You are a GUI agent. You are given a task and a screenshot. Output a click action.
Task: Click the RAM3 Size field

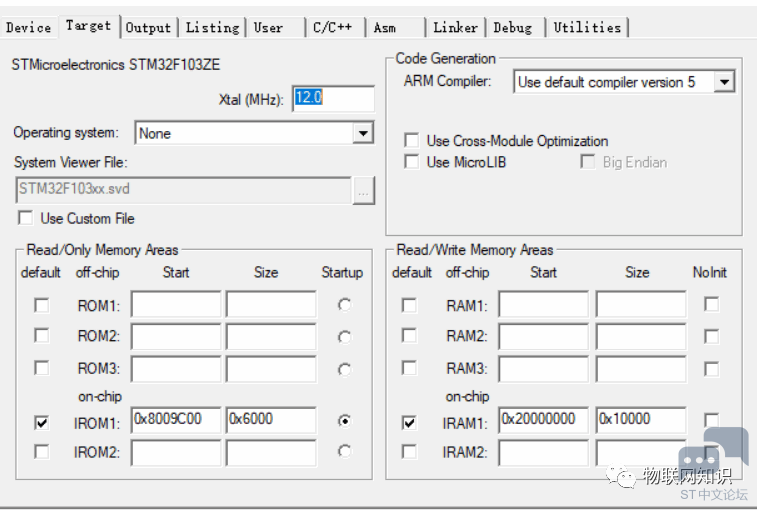[641, 369]
